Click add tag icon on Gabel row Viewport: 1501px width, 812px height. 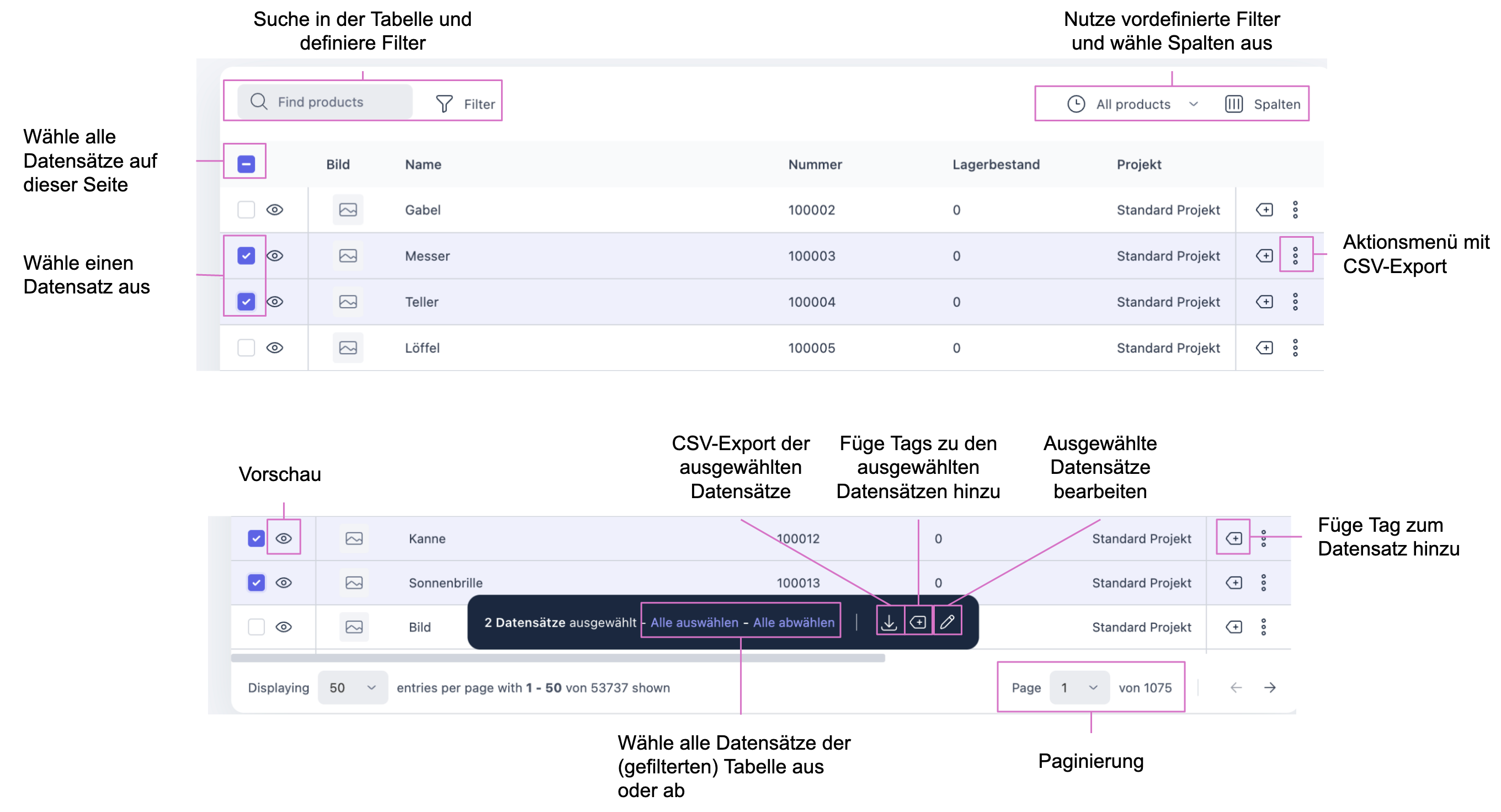[x=1264, y=209]
